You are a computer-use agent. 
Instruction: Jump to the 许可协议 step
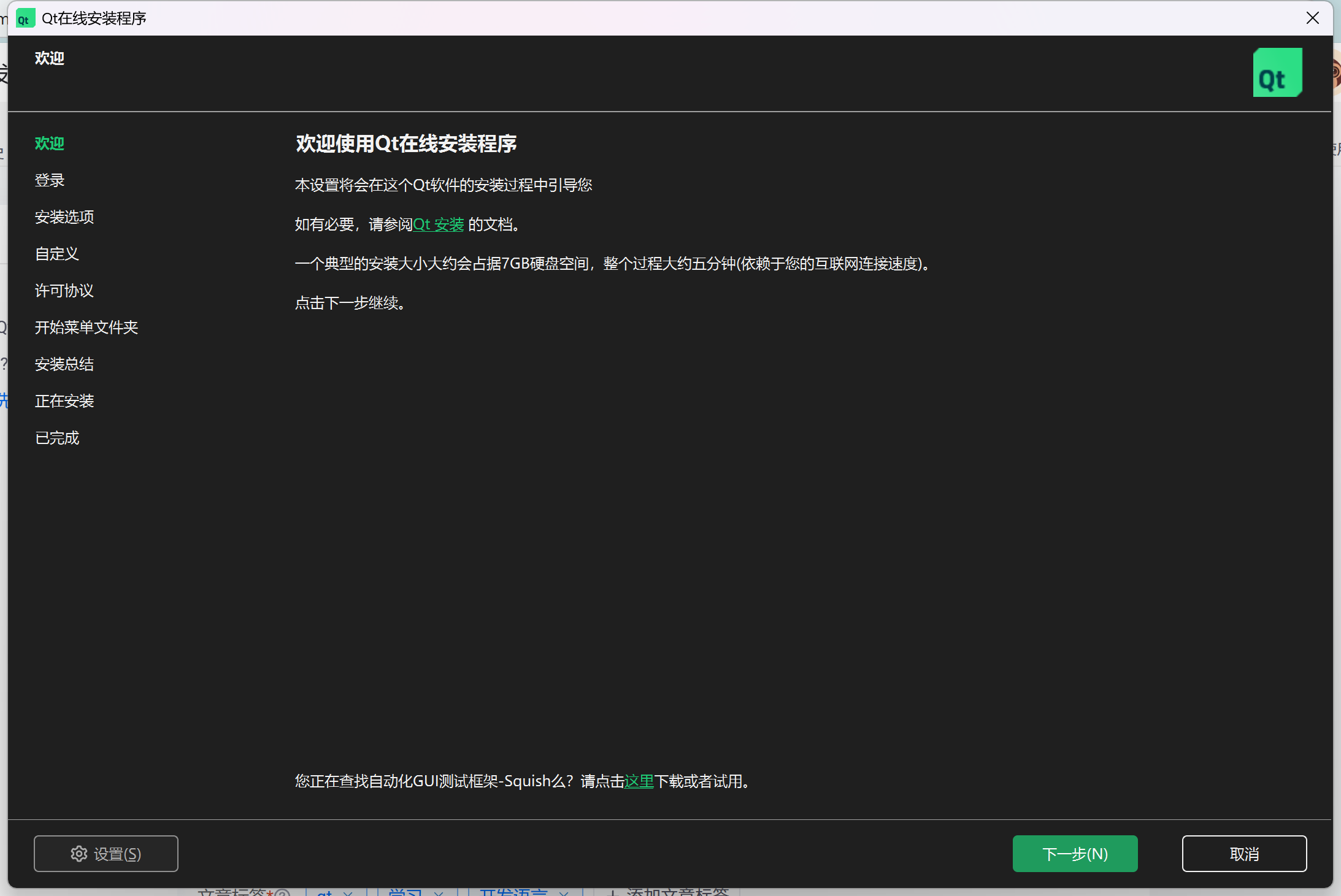tap(64, 291)
